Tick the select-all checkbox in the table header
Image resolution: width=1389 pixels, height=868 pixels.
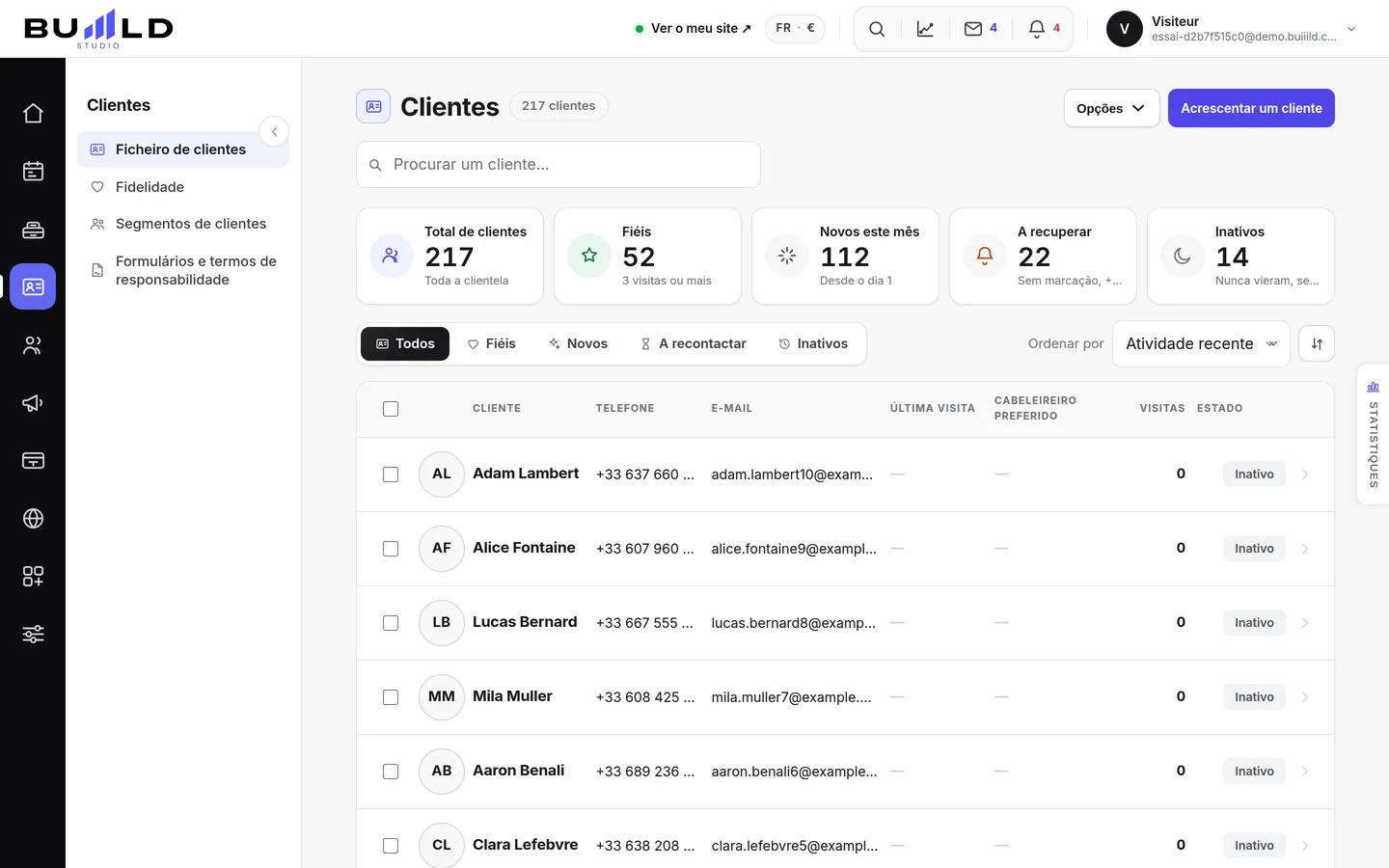point(391,409)
